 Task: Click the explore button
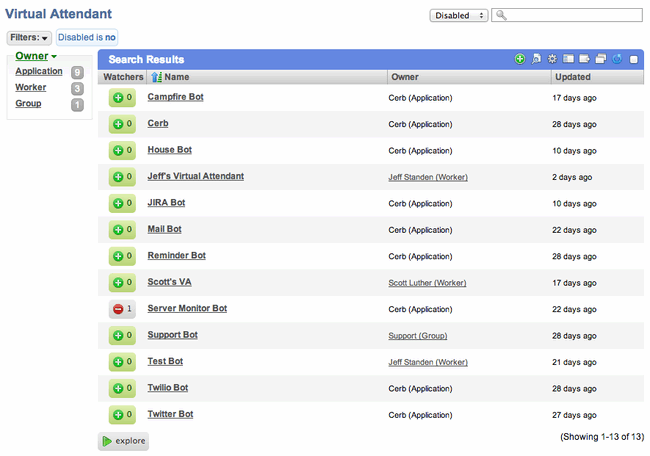coord(123,441)
